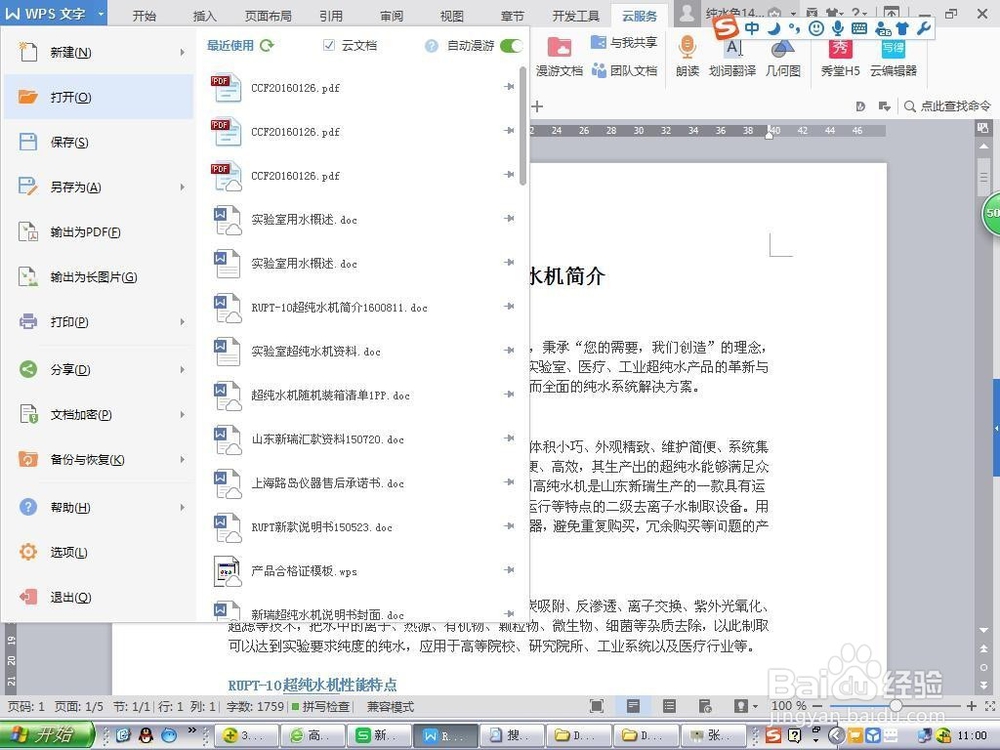Switch to the 开发工具 ribbon tab
Screen dimensions: 1000x750
576,15
